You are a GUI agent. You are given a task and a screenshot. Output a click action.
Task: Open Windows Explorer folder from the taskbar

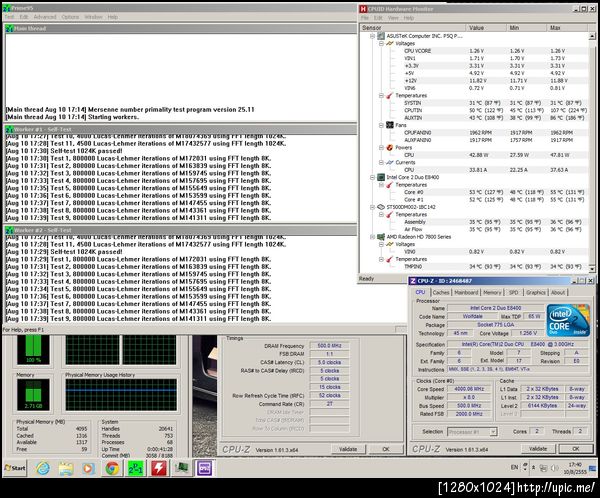[66, 468]
